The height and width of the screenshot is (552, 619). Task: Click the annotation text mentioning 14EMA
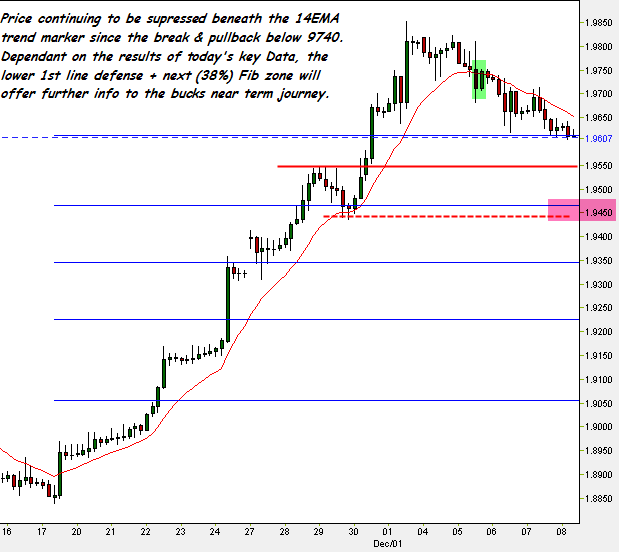(170, 19)
